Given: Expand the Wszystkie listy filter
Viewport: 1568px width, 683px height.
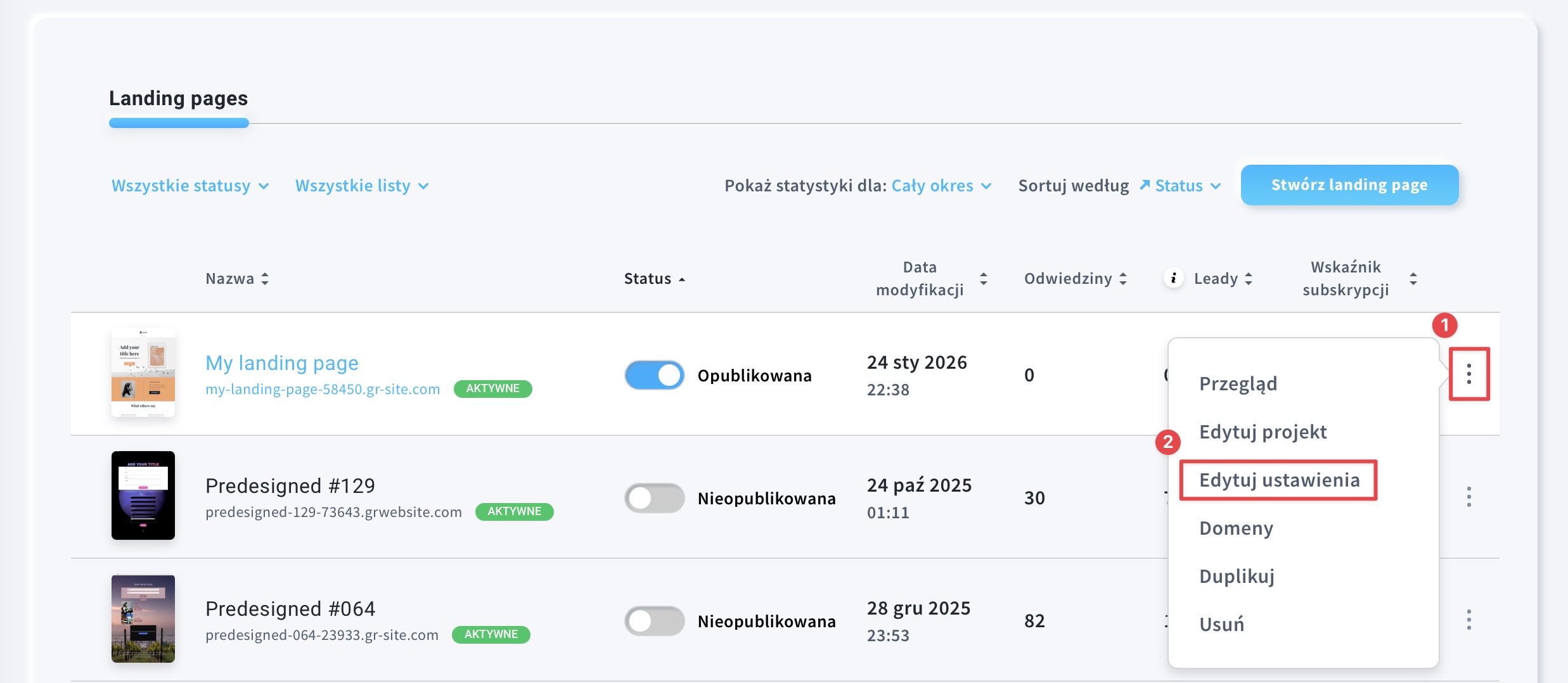Looking at the screenshot, I should coord(362,186).
